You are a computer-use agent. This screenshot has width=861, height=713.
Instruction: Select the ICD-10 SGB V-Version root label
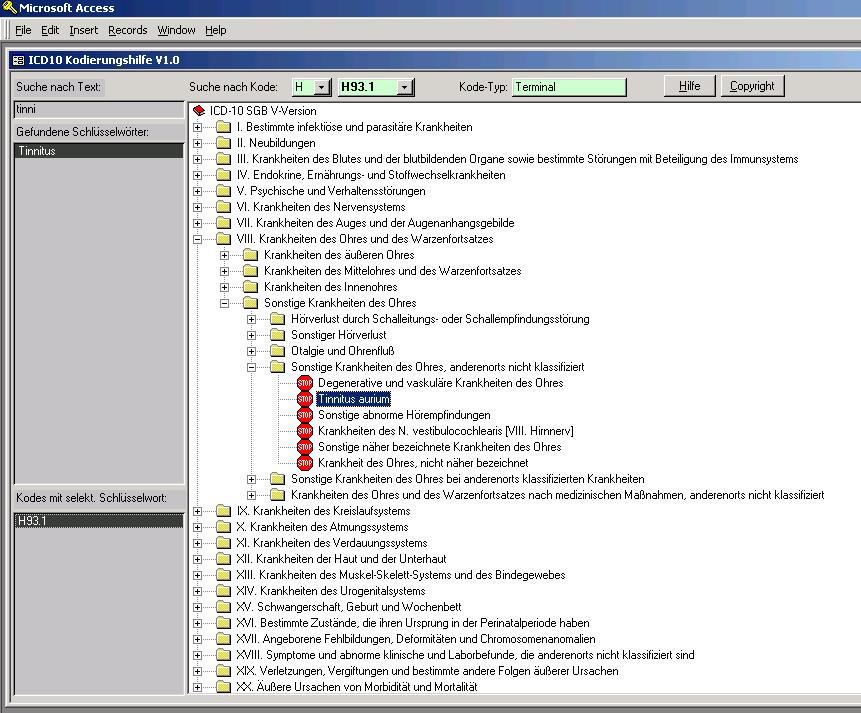(263, 111)
